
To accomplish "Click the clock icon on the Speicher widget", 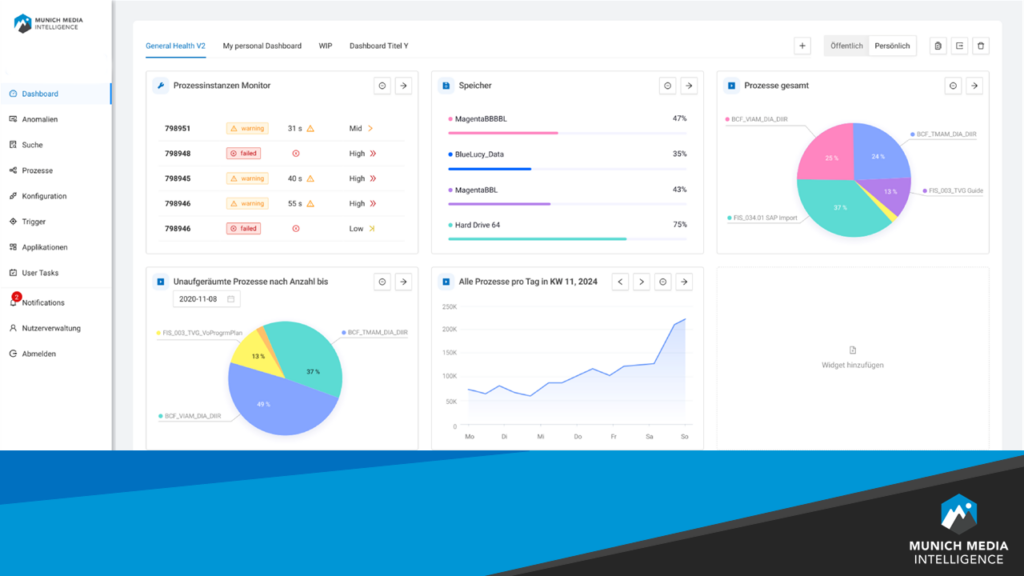I will coord(668,85).
